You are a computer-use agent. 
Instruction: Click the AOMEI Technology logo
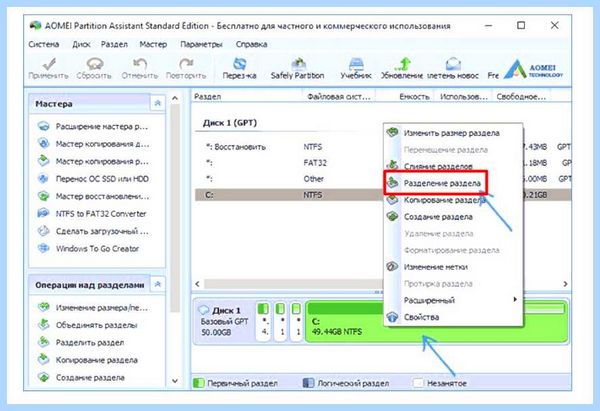pyautogui.click(x=533, y=69)
